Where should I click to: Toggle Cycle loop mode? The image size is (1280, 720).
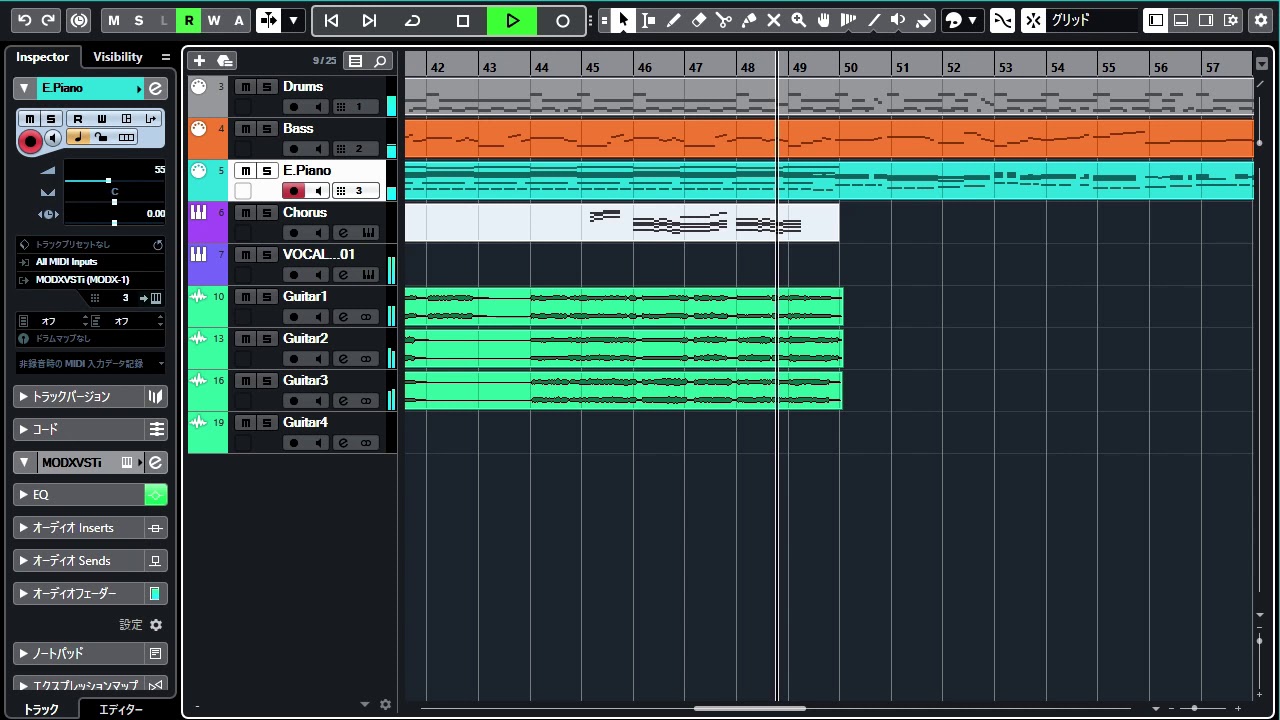pyautogui.click(x=412, y=20)
